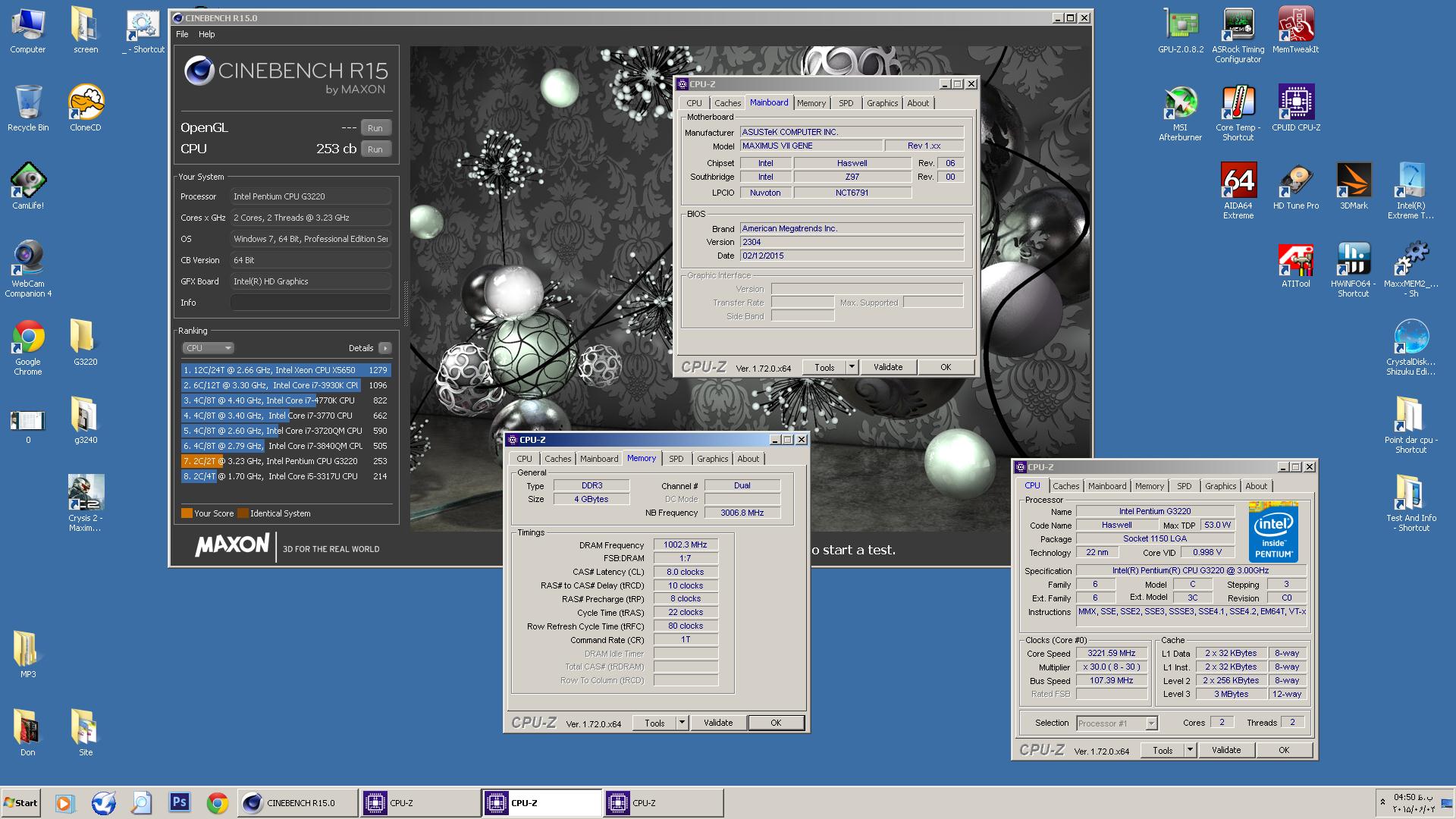The width and height of the screenshot is (1456, 819).
Task: Open CPUID CPU-Z desktop icon
Action: (x=1296, y=108)
